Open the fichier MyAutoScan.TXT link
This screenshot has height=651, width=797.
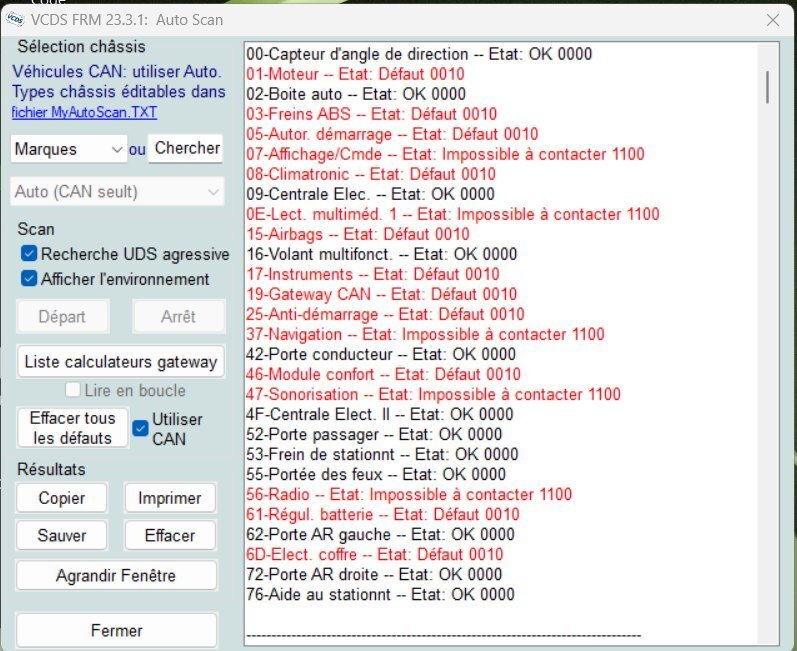84,112
